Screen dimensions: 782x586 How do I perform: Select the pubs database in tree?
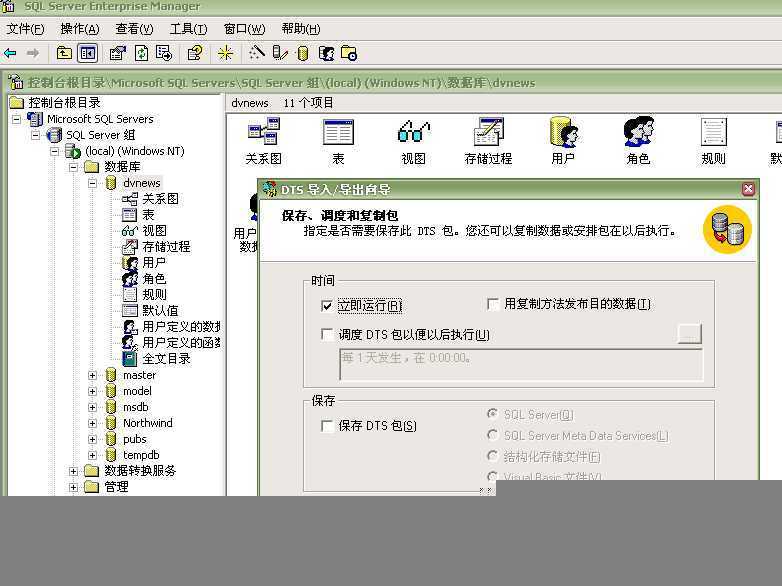pos(135,439)
